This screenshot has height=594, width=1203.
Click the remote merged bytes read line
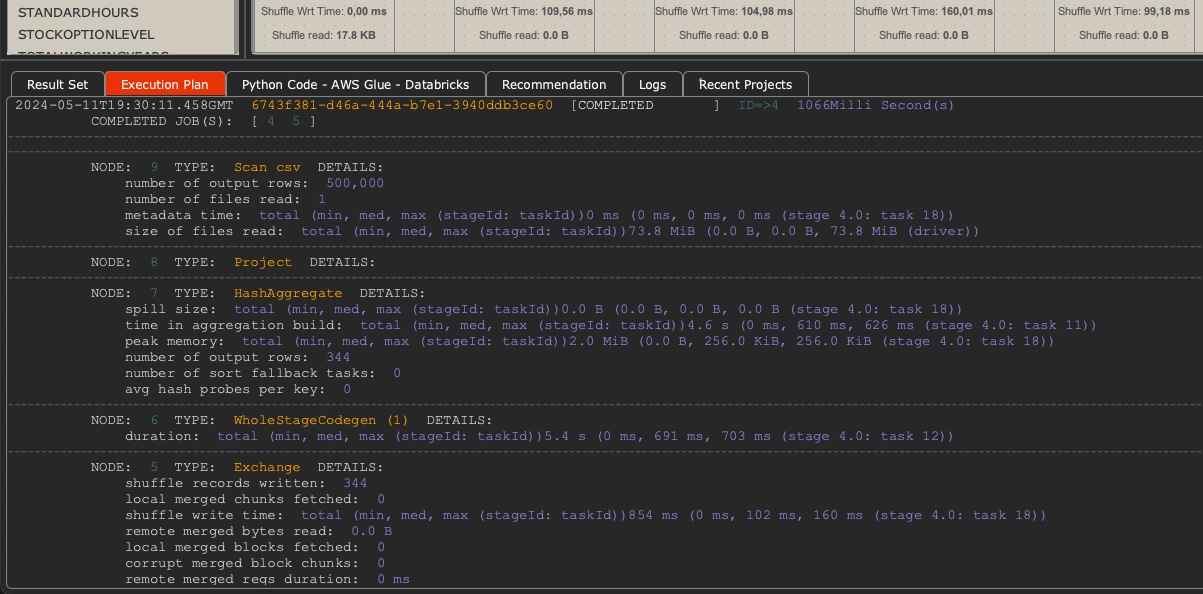[259, 531]
